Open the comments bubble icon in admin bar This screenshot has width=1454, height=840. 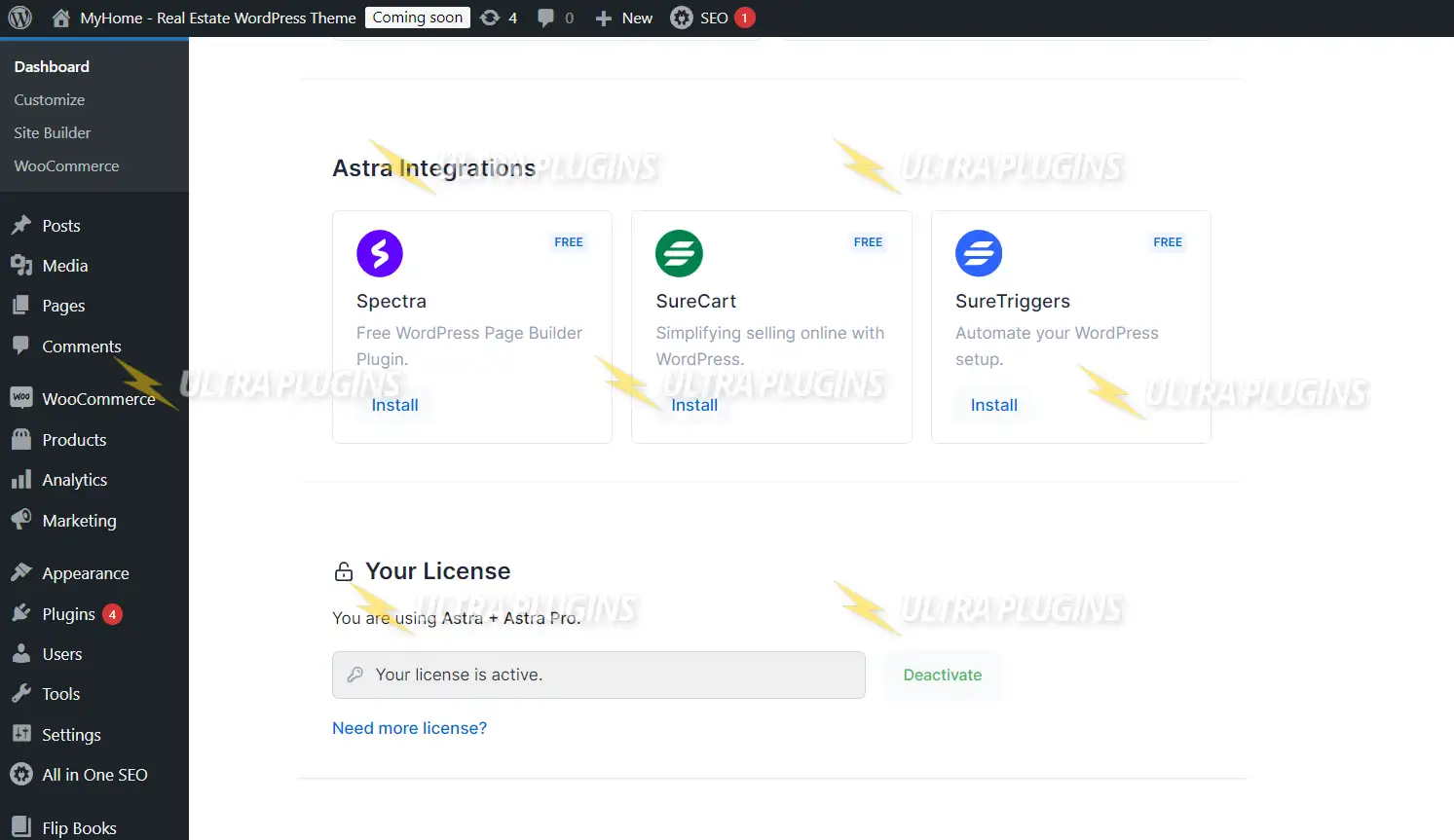(x=546, y=18)
